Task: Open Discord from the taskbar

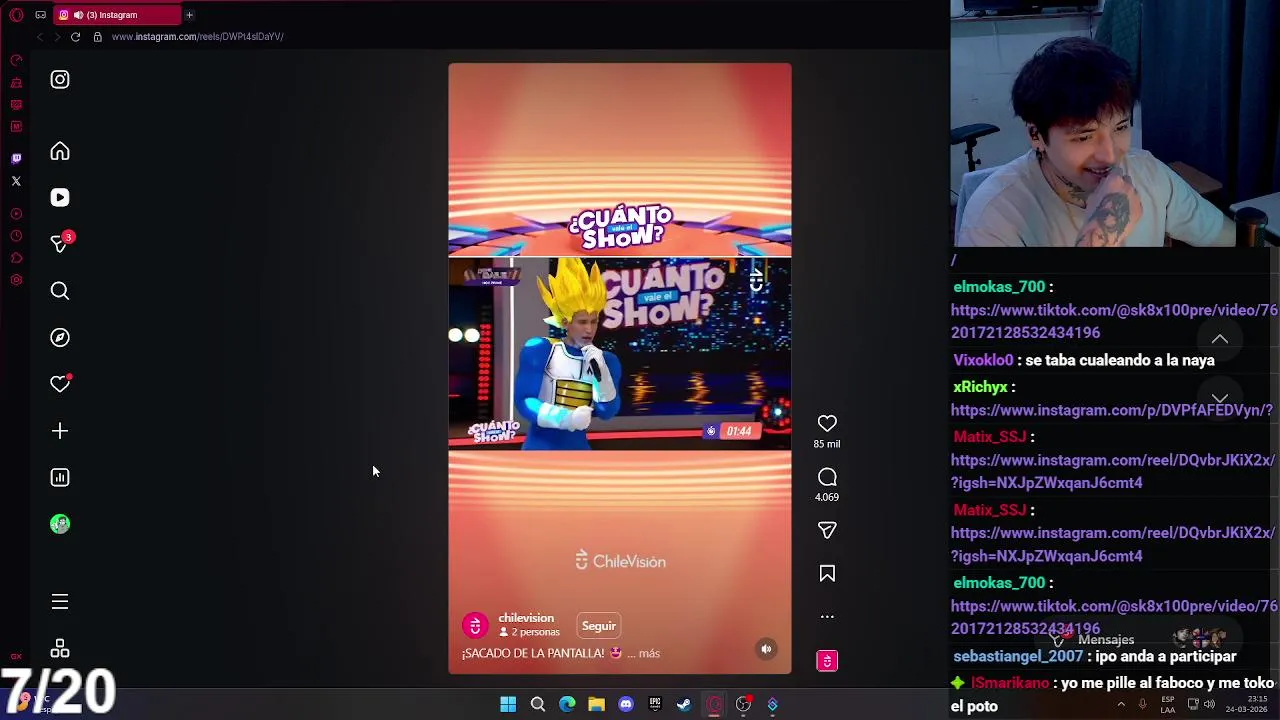Action: point(626,705)
